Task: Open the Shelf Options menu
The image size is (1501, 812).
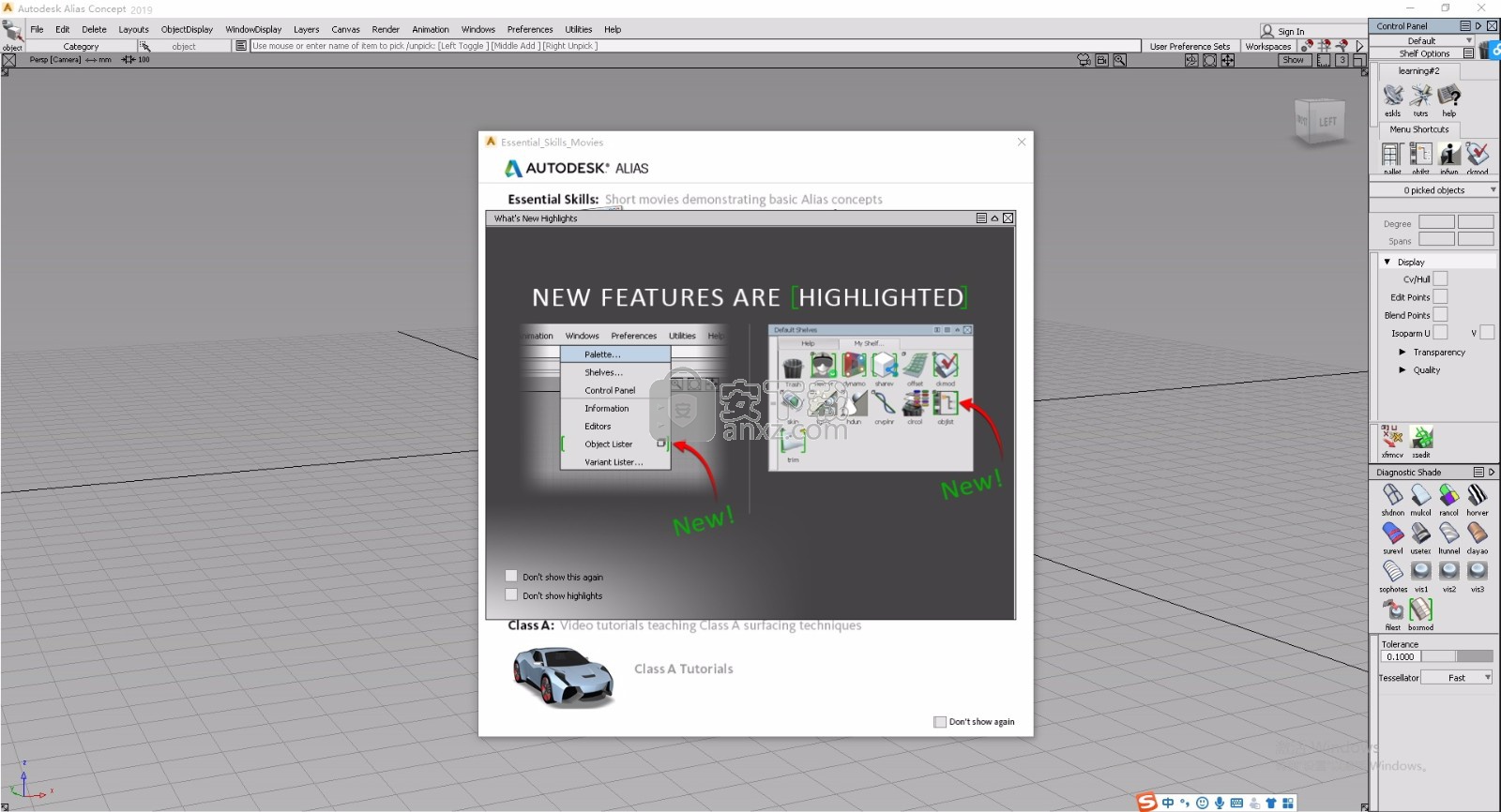Action: (x=1468, y=53)
